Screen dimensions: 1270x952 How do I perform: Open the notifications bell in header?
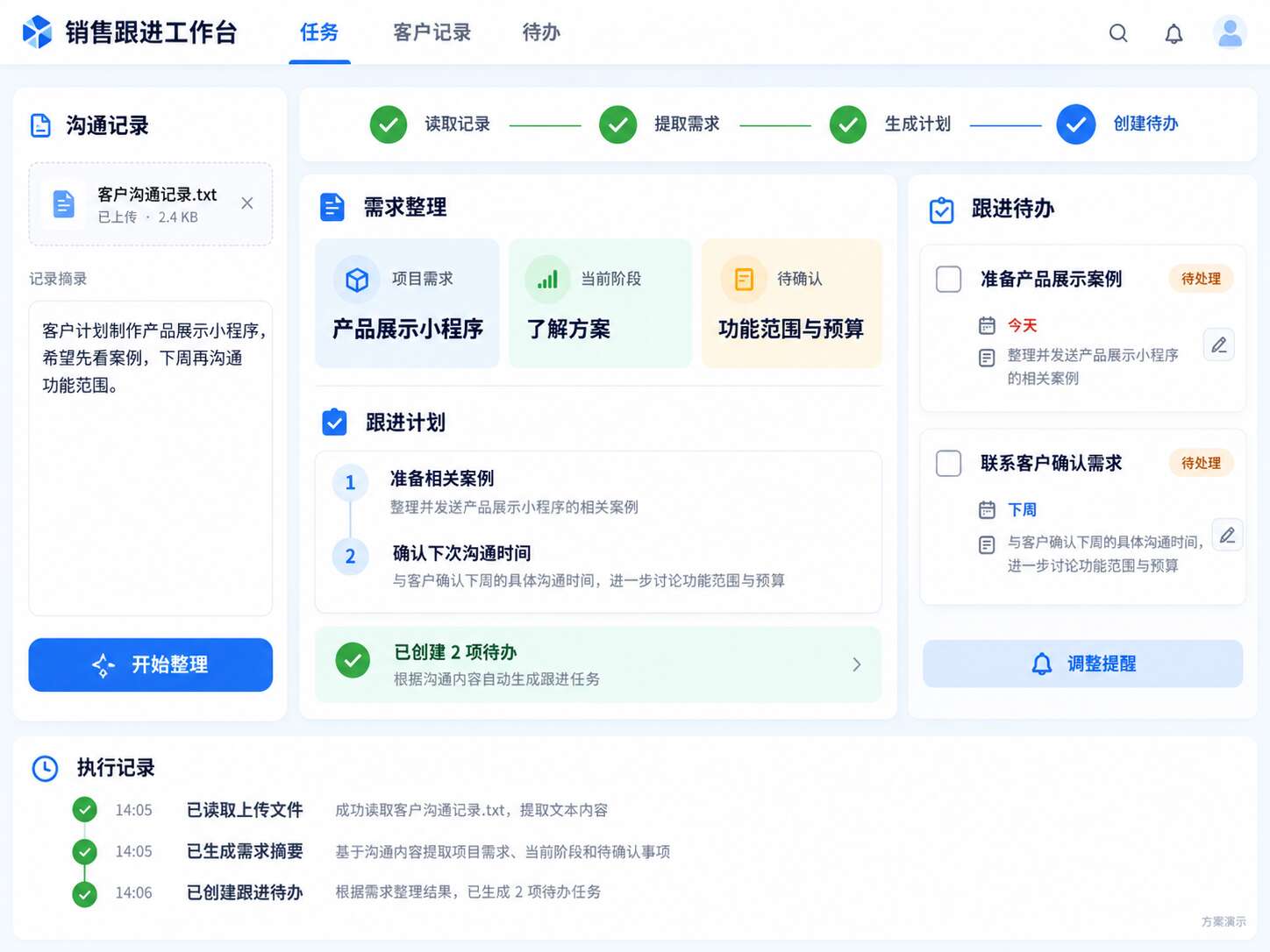pyautogui.click(x=1174, y=33)
